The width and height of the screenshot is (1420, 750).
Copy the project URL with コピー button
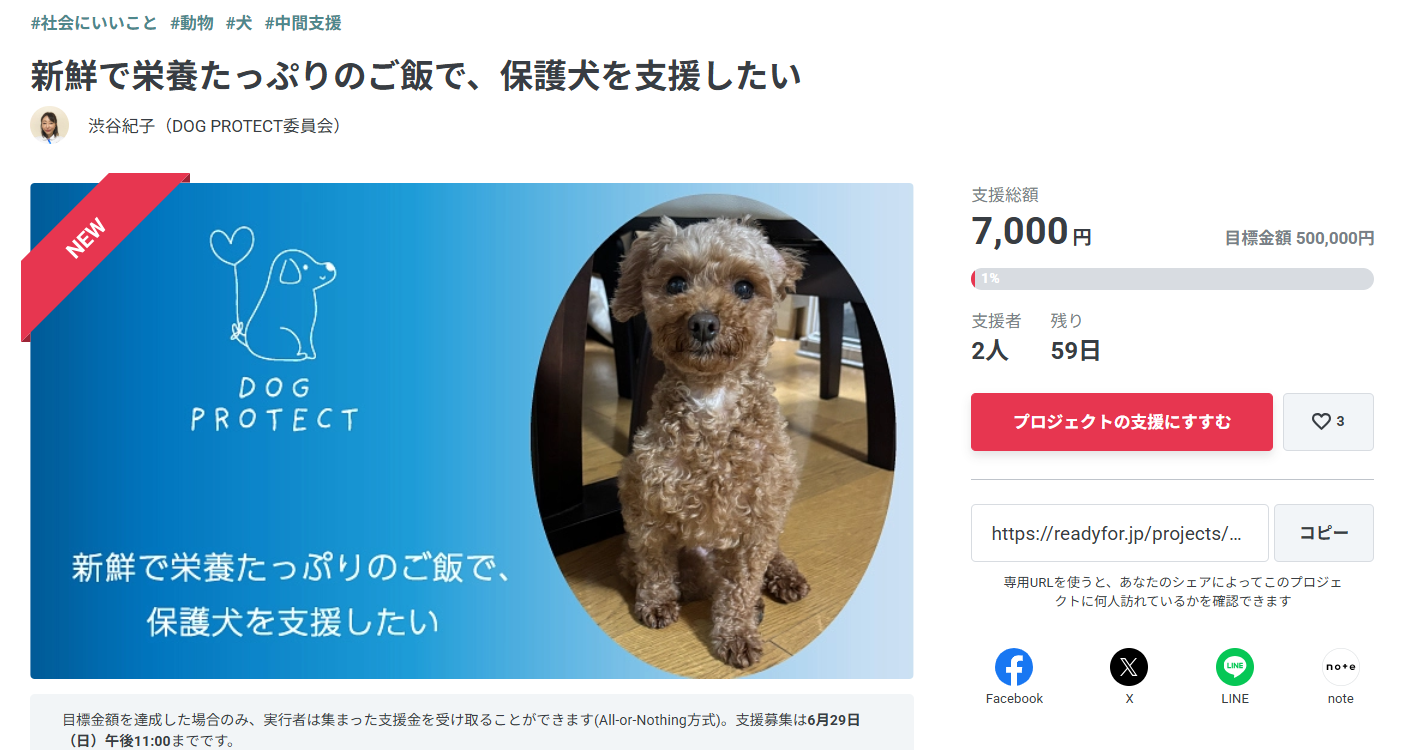pyautogui.click(x=1324, y=533)
